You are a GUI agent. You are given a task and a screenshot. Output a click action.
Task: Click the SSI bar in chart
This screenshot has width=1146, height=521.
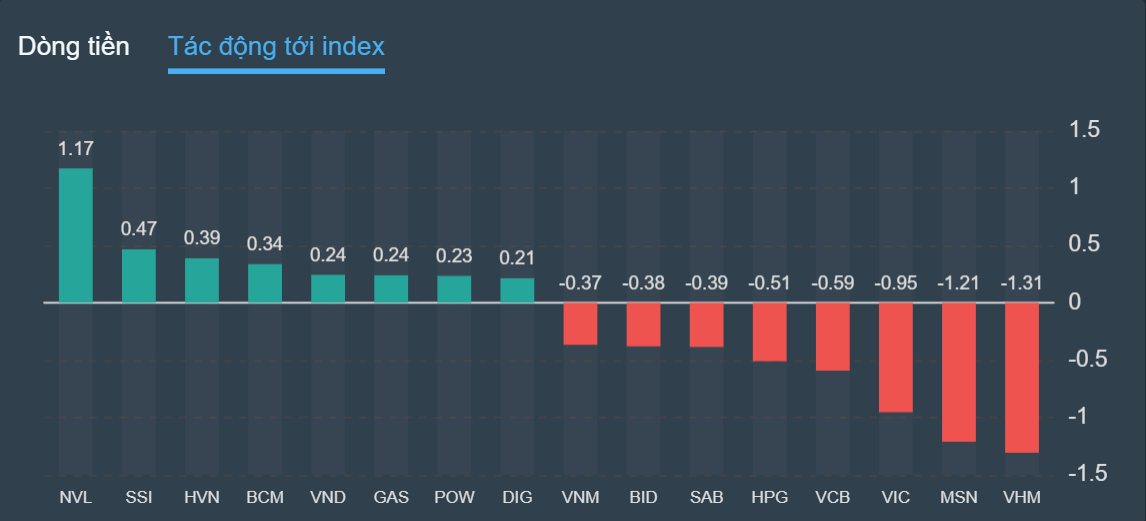[139, 275]
